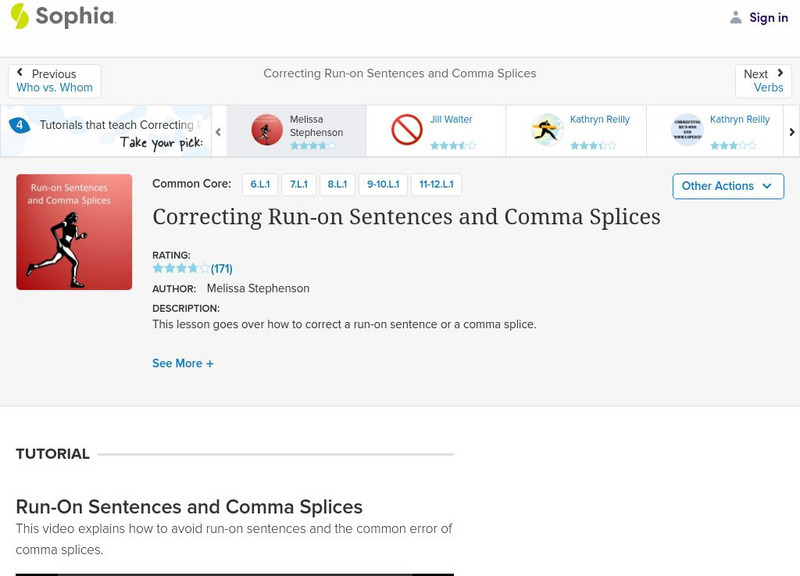The height and width of the screenshot is (576, 800).
Task: Choose first Kathryn Reilly tutorial avatar
Action: tap(547, 130)
